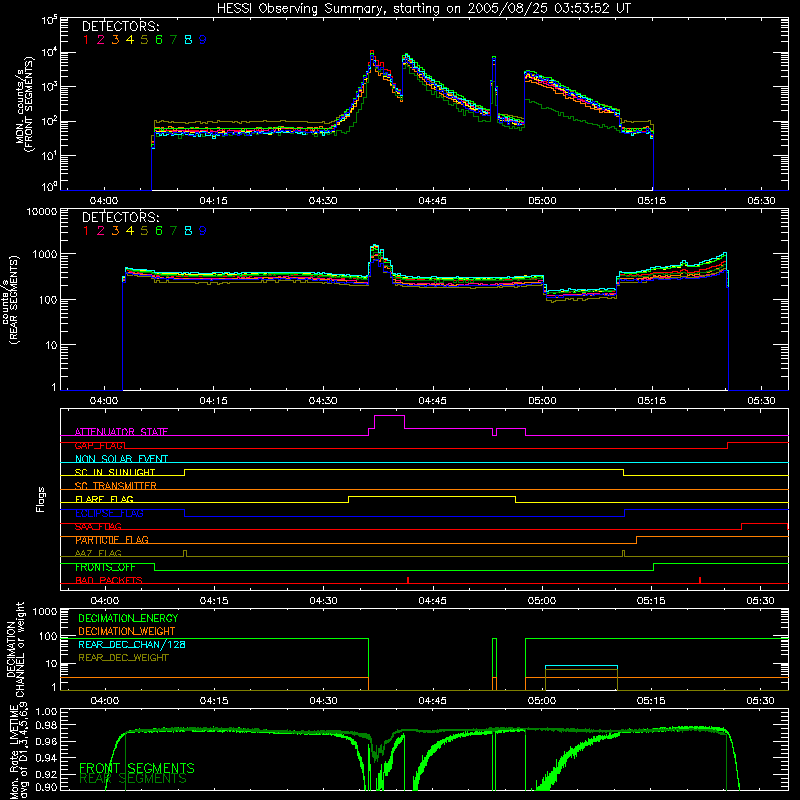Click cyan detector 8 in front segments legend
This screenshot has width=800, height=800.
click(188, 40)
